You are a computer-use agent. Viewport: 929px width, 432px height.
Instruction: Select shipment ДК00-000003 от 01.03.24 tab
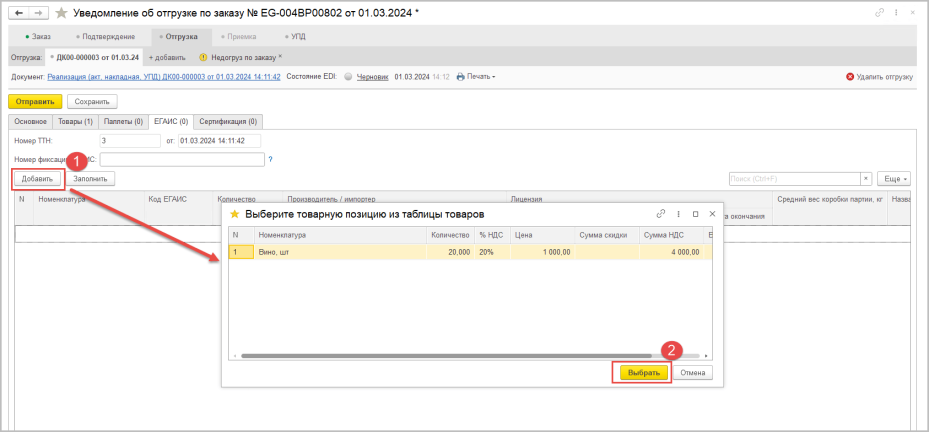click(x=94, y=57)
